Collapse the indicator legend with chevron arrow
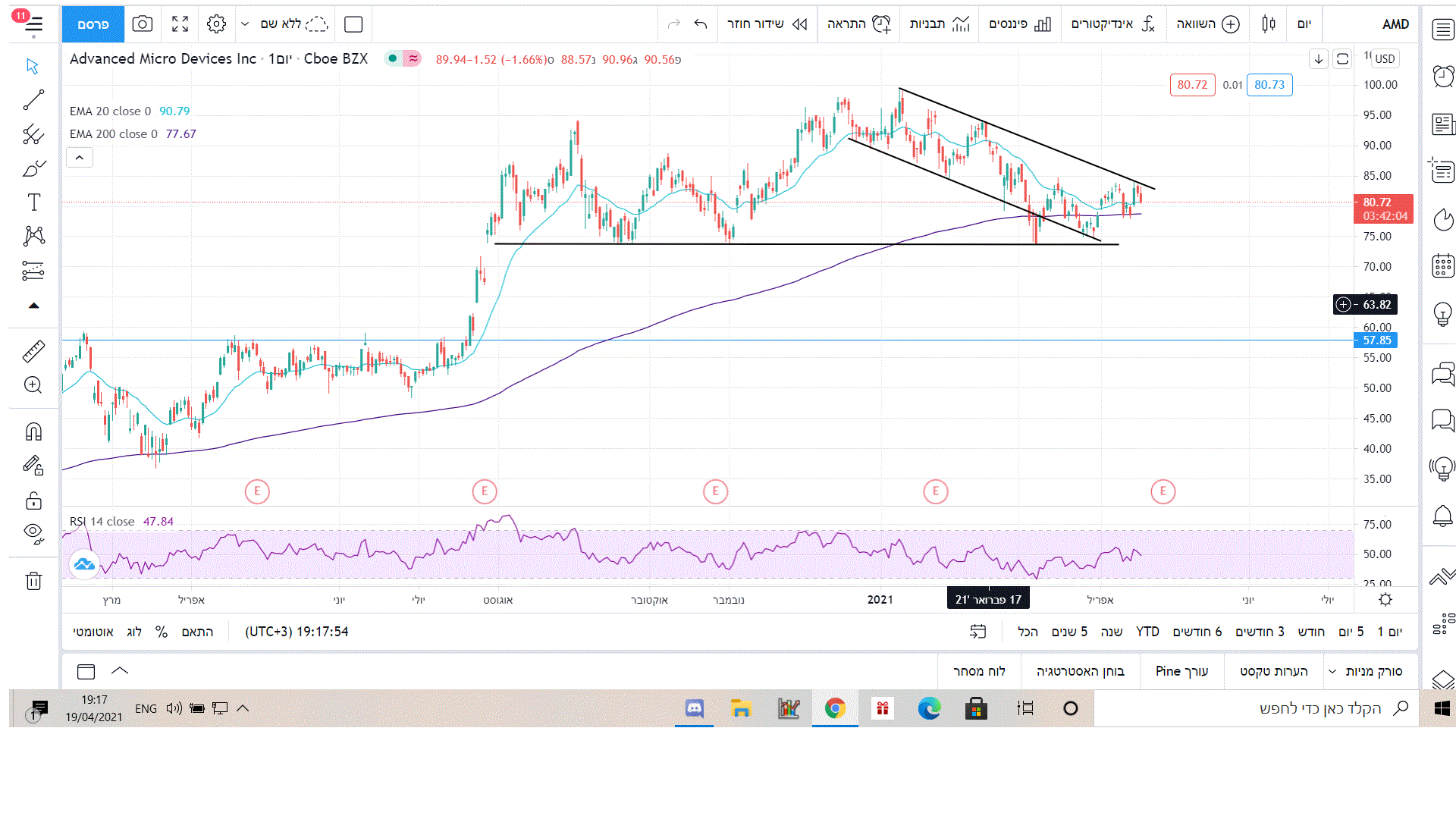The height and width of the screenshot is (819, 1456). tap(80, 158)
